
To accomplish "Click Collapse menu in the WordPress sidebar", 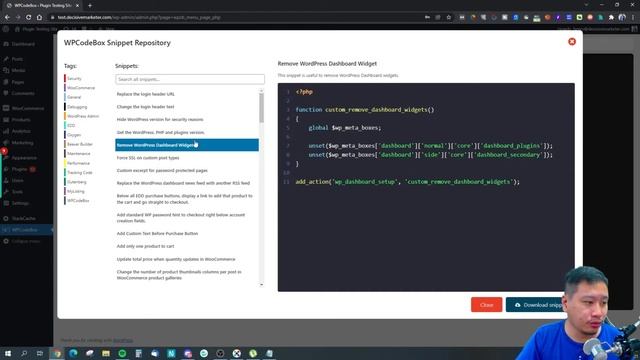I will [25, 241].
